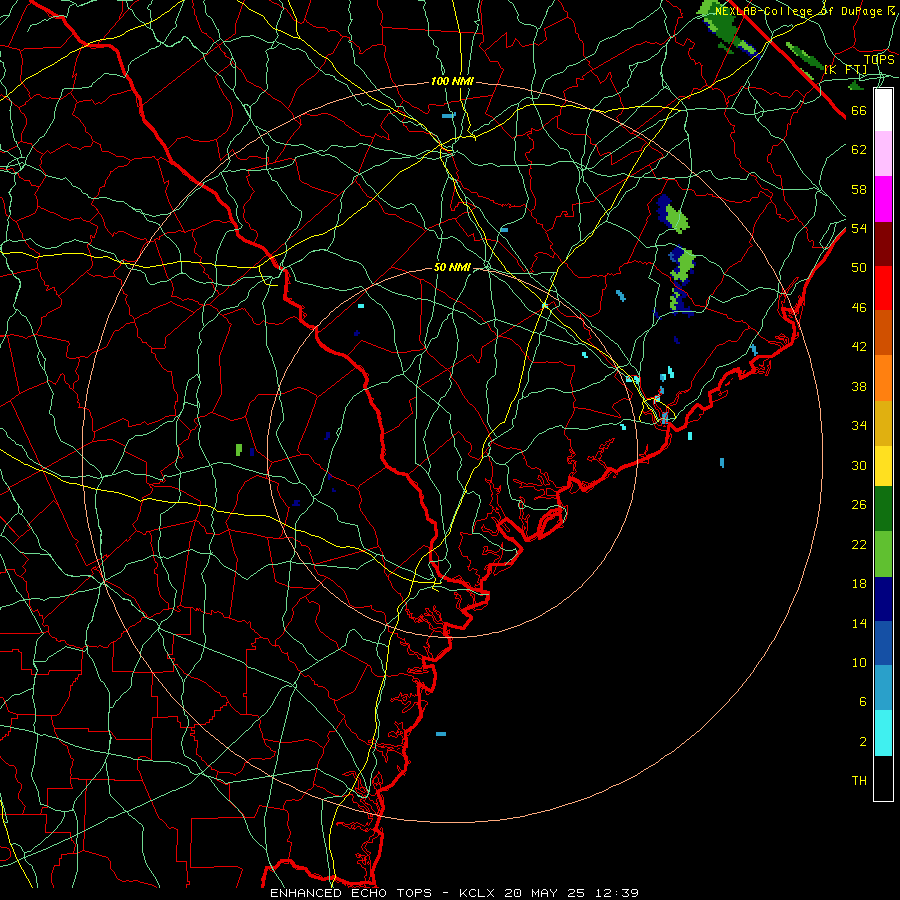Screen dimensions: 900x900
Task: Click the legend value "34"
Action: (859, 426)
